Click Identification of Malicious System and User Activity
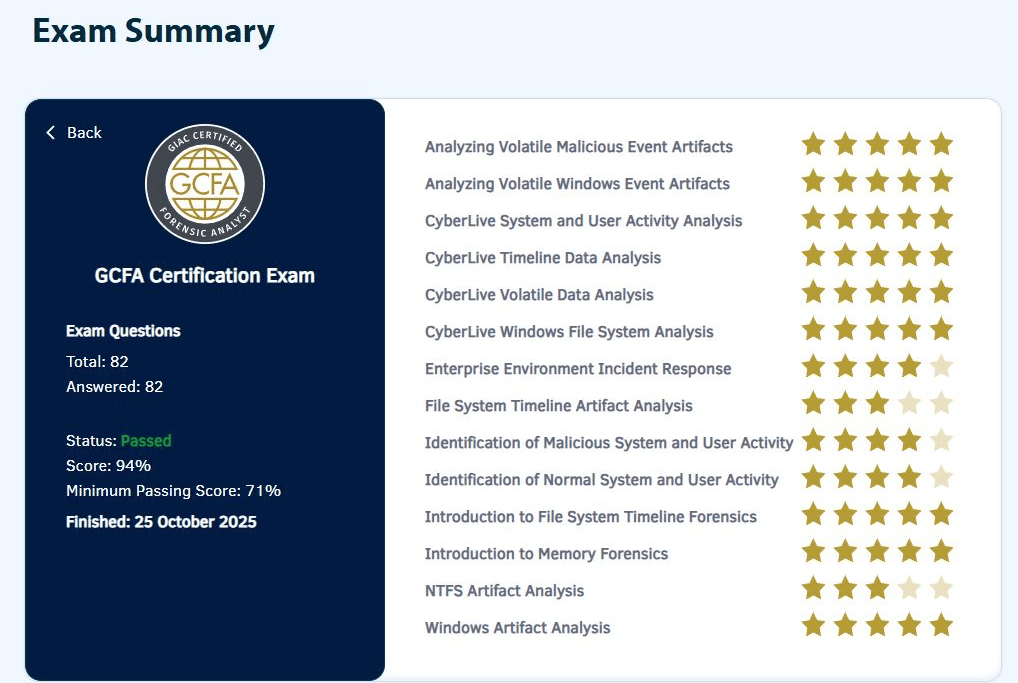The height and width of the screenshot is (683, 1018). coord(609,443)
